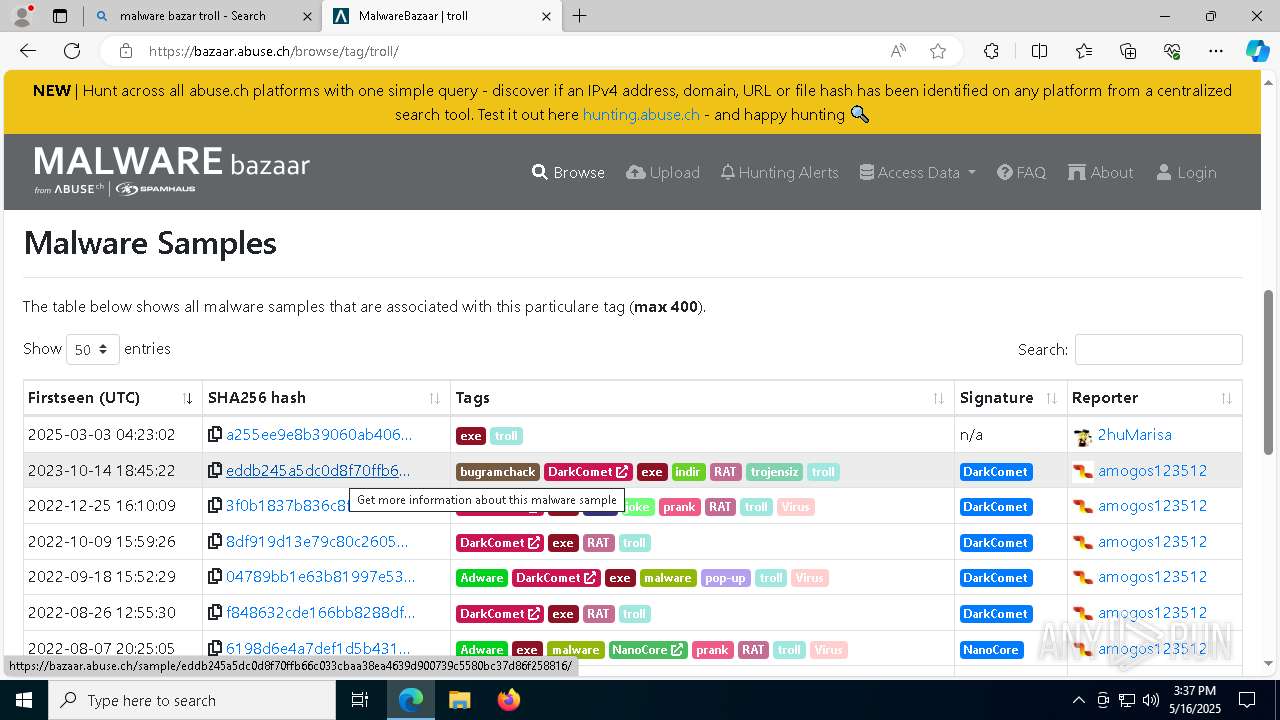
Task: Open the Favorites list icon
Action: (x=1084, y=51)
